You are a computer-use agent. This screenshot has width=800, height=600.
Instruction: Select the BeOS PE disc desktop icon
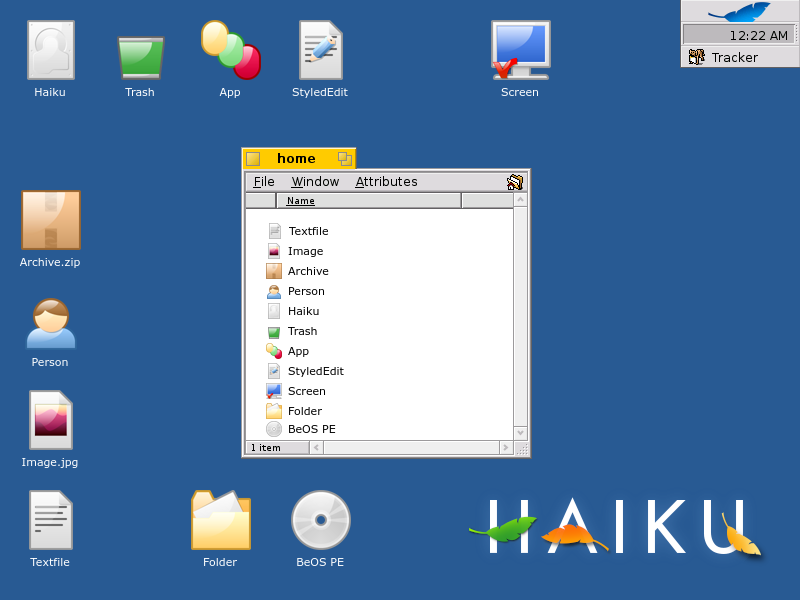(x=320, y=520)
